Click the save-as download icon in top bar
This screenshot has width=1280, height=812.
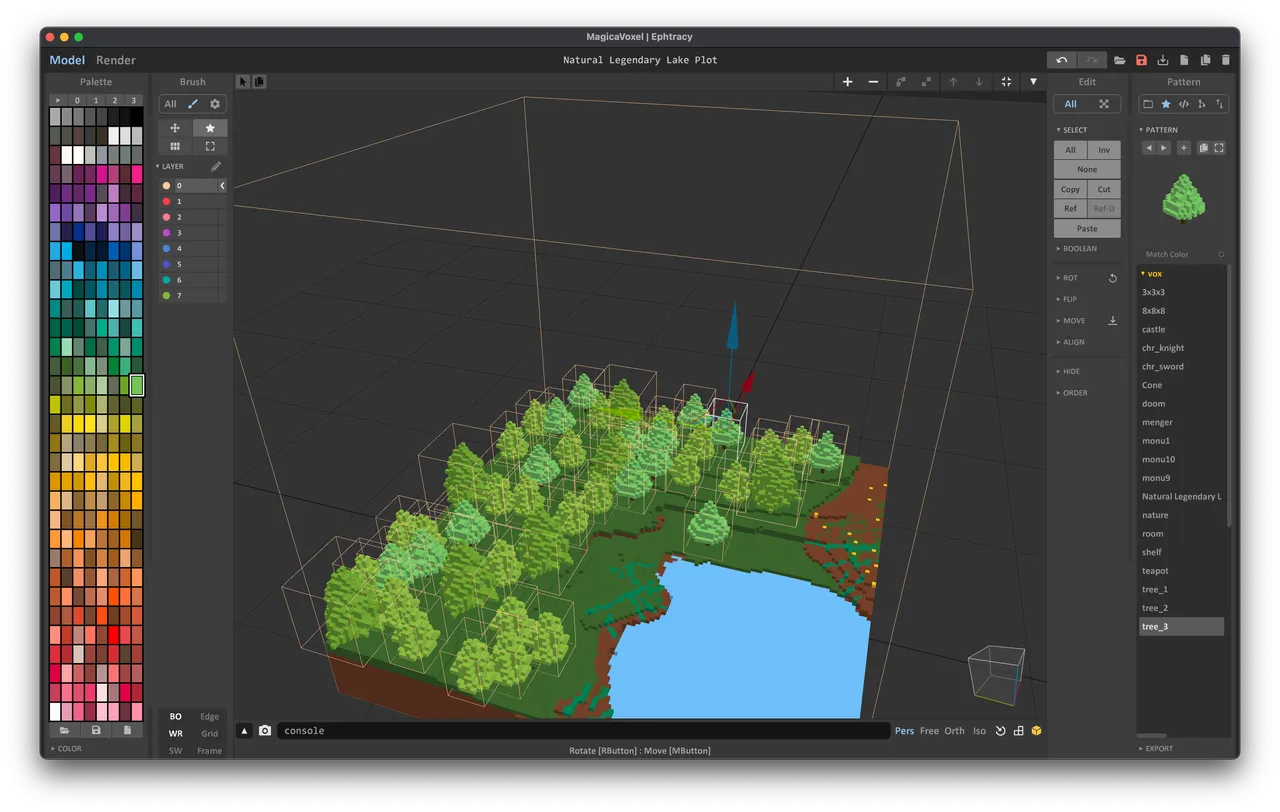(1163, 60)
